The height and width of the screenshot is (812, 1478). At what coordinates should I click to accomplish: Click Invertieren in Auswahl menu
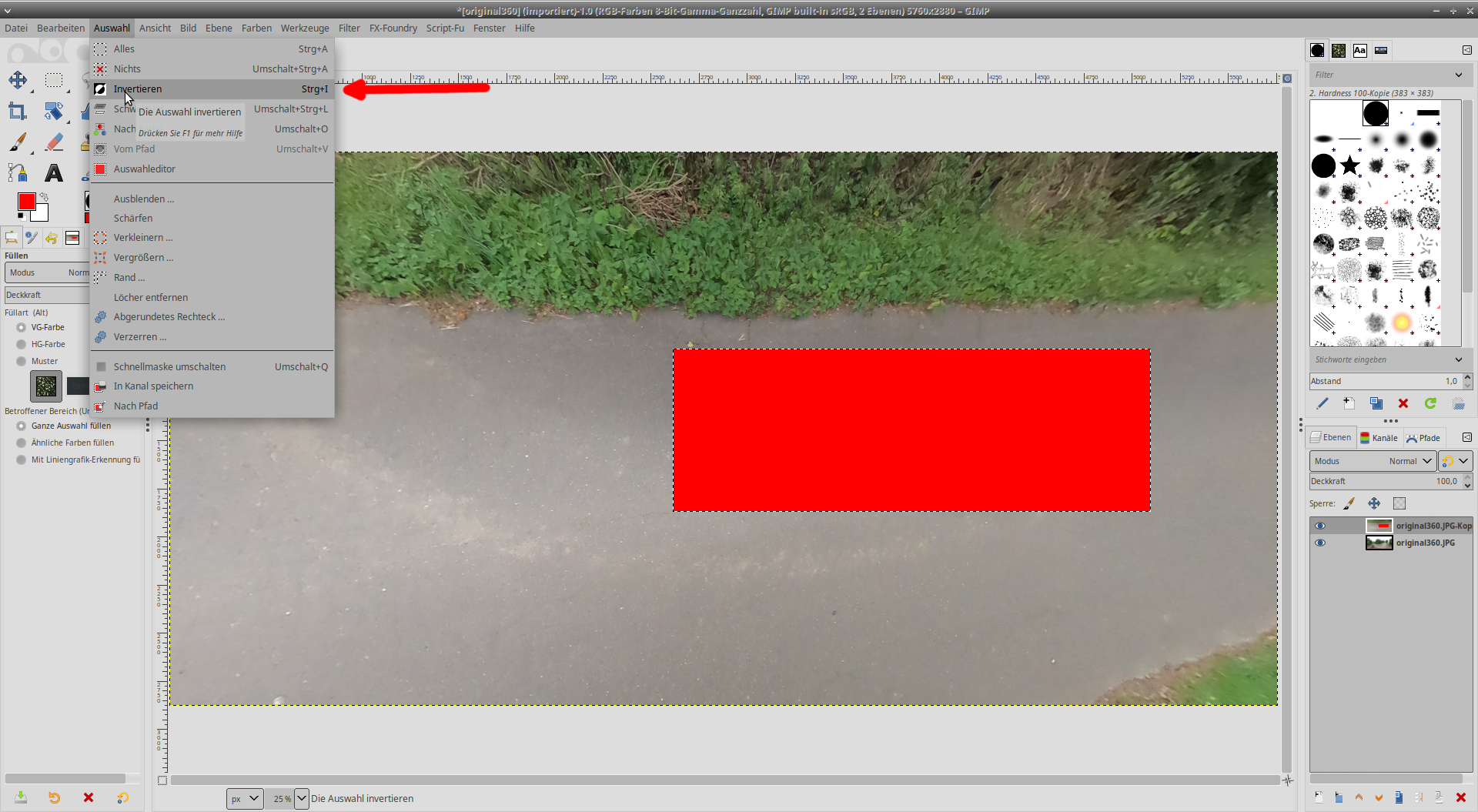pyautogui.click(x=138, y=89)
